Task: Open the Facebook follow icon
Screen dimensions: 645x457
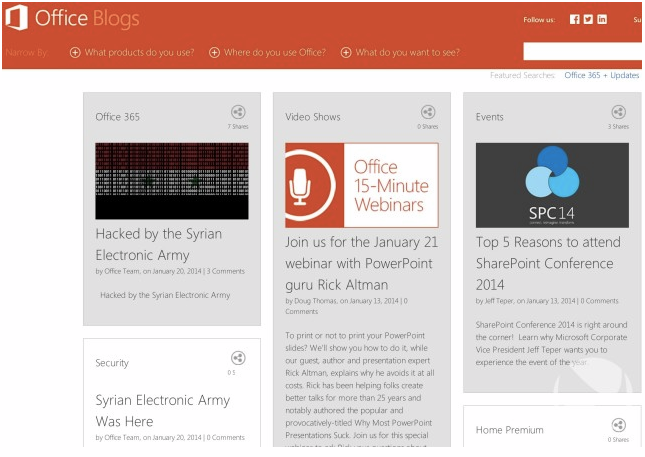Action: point(575,19)
